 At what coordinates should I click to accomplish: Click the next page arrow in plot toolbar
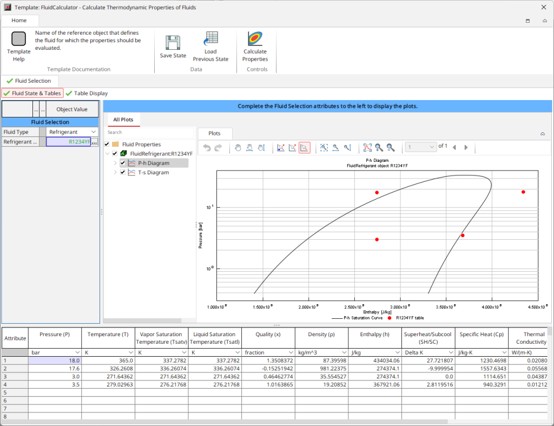(466, 147)
